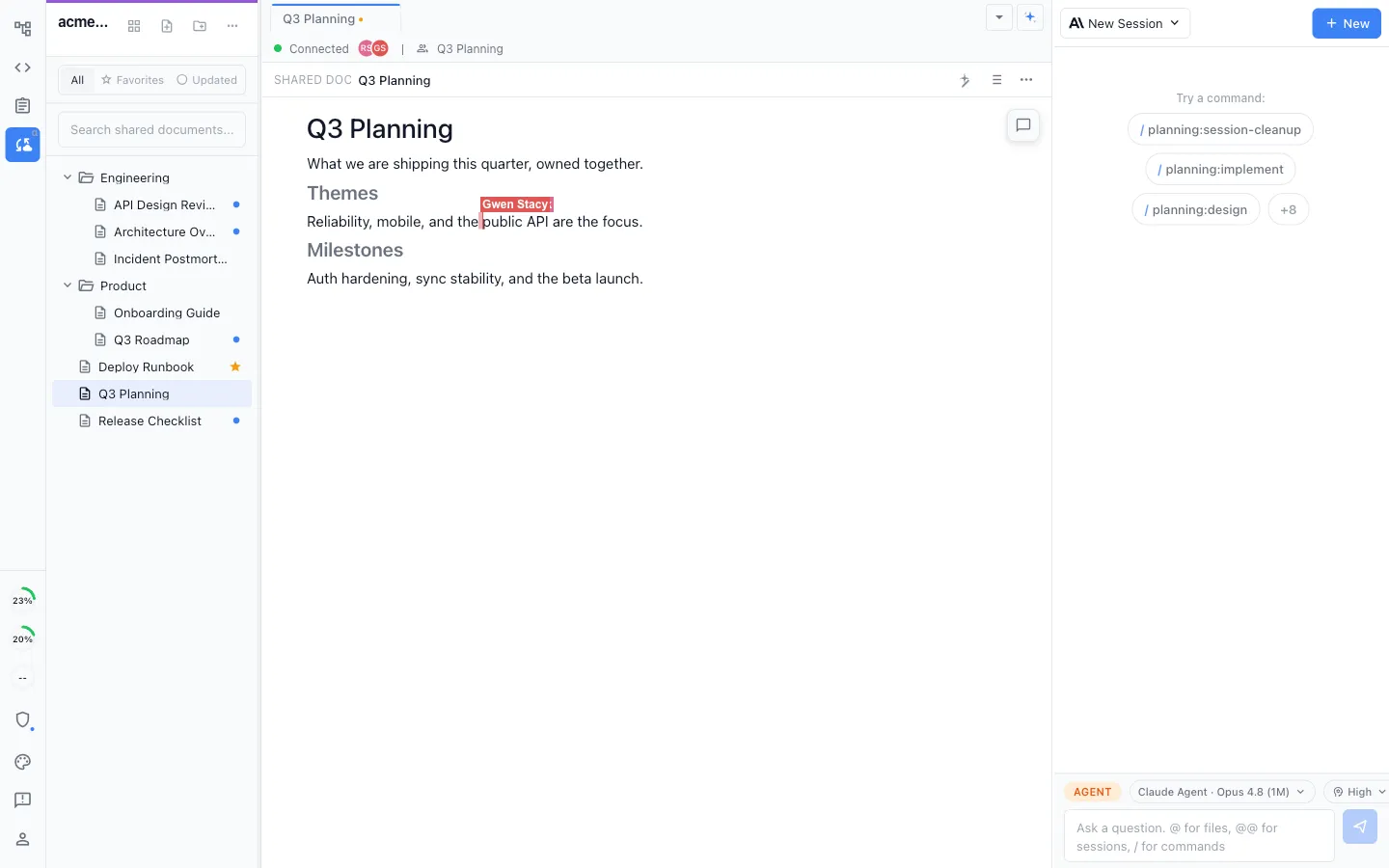Click the New session button
This screenshot has height=868, width=1389.
(1347, 23)
